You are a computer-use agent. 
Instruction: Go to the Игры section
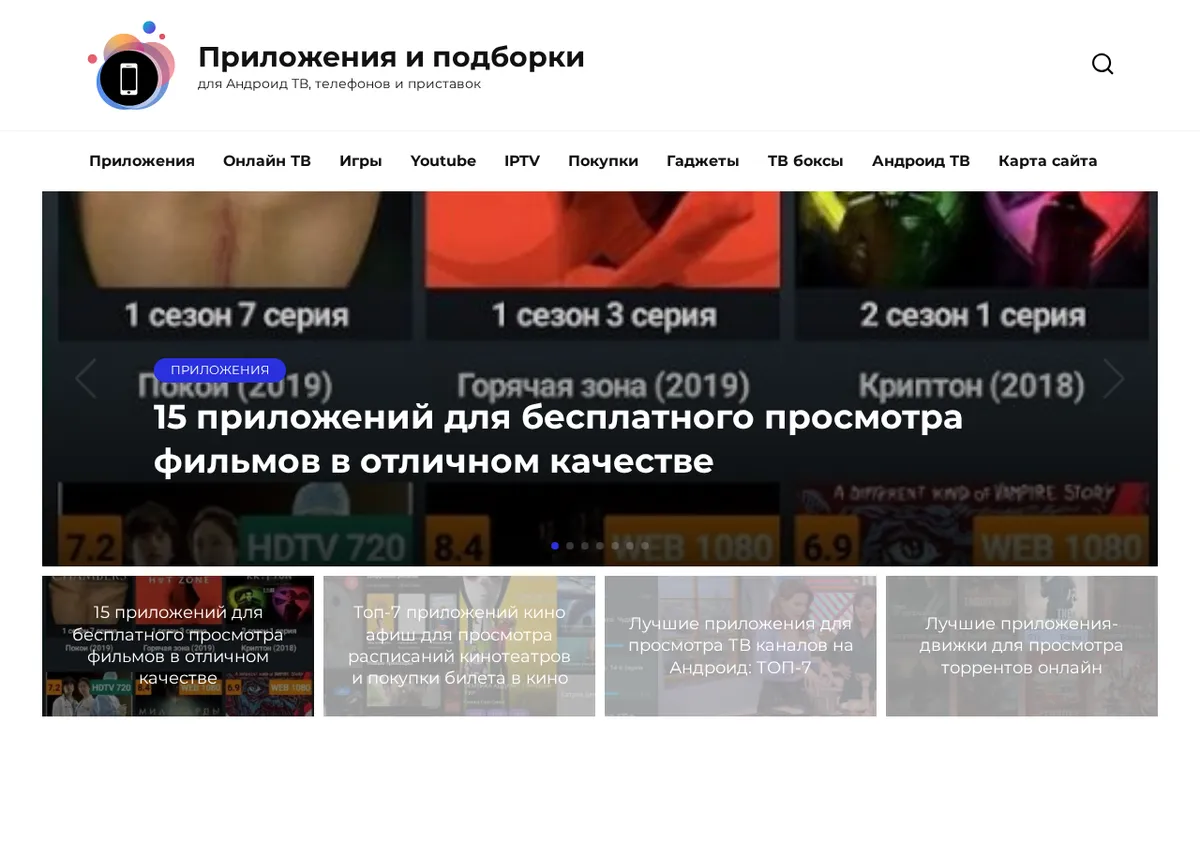360,161
